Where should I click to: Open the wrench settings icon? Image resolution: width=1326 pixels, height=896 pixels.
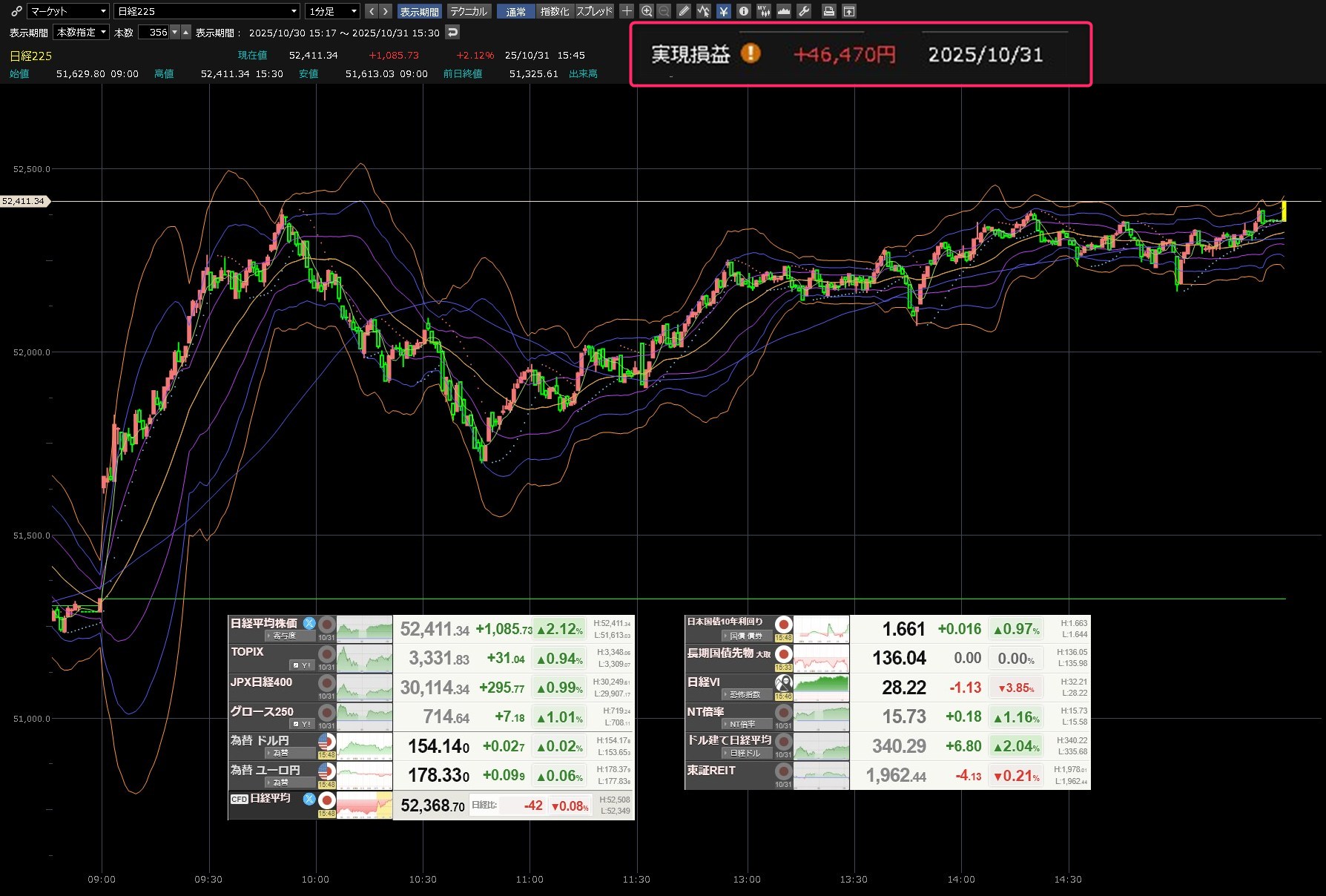tap(804, 11)
